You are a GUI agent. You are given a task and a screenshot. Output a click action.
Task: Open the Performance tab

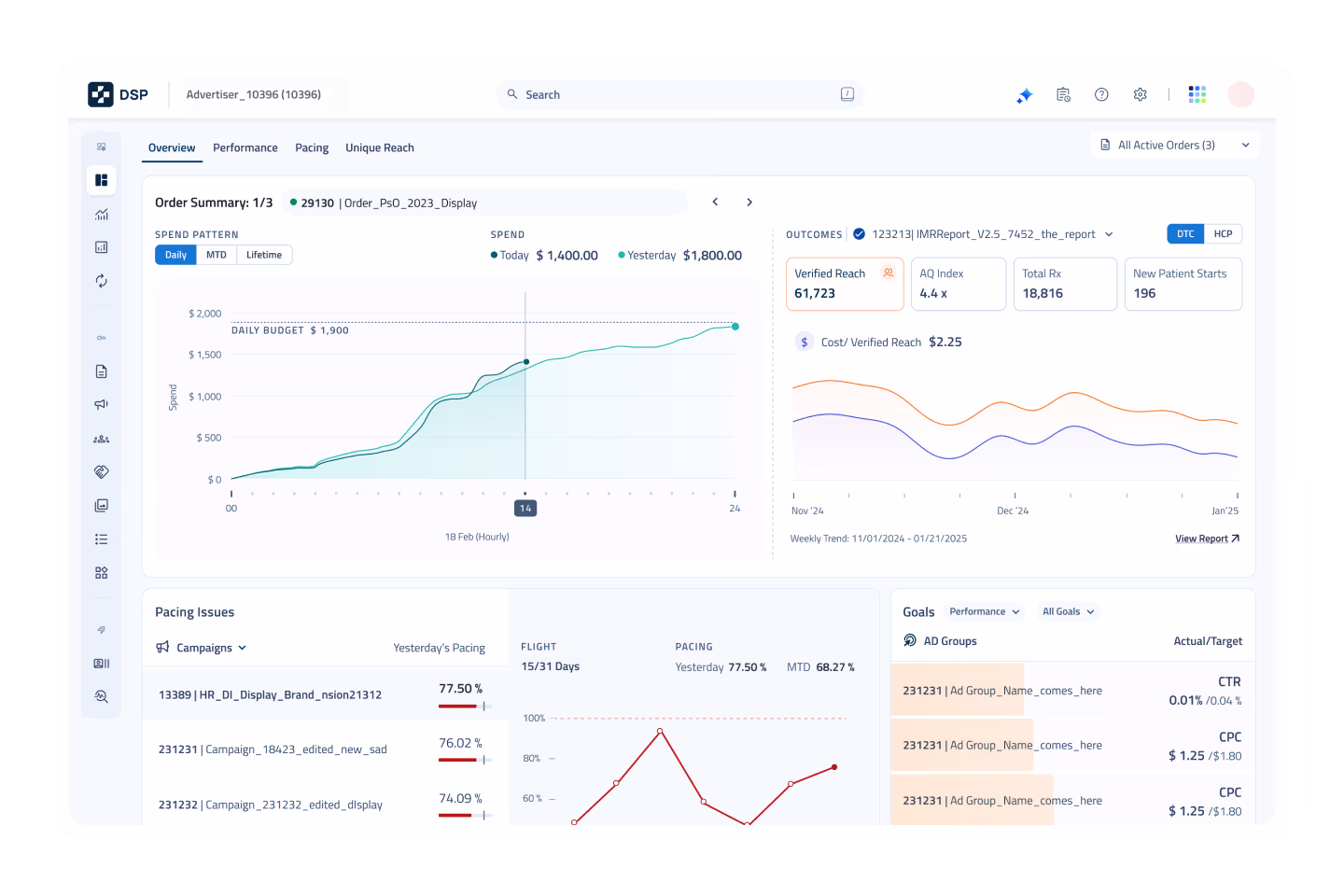tap(245, 148)
